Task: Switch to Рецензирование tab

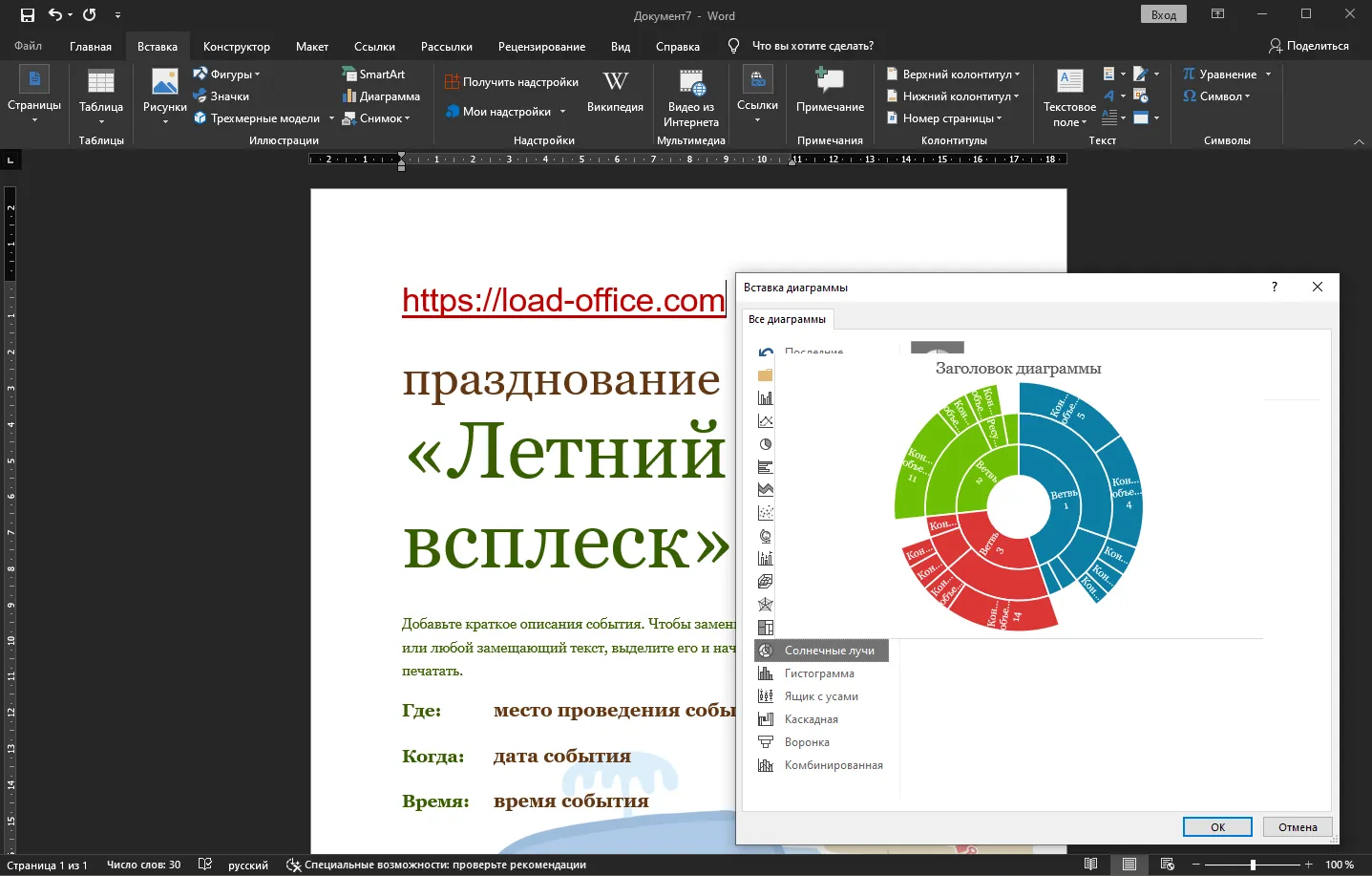Action: (x=541, y=46)
